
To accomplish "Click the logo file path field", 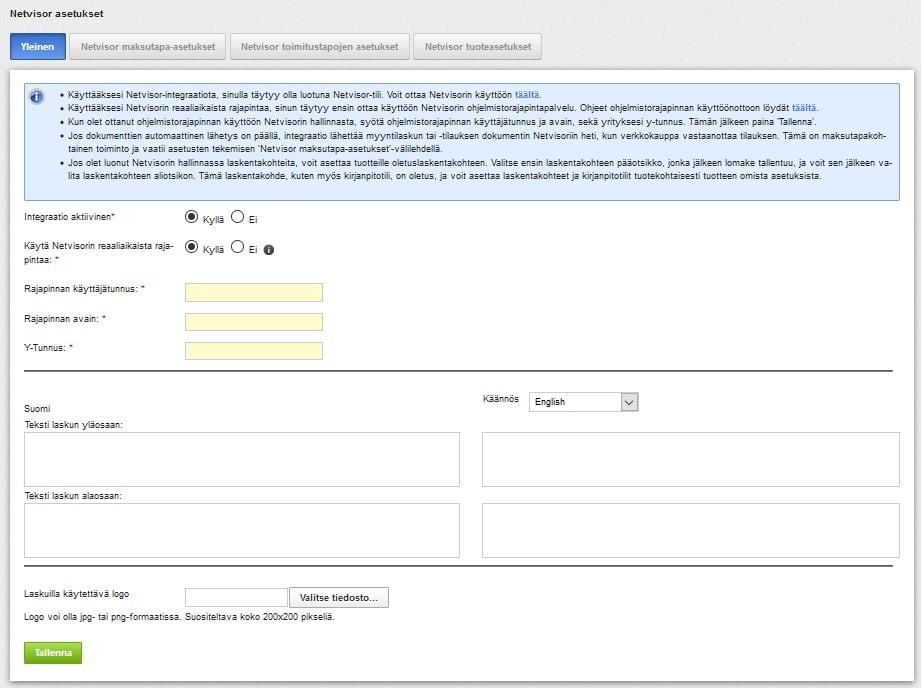I will [236, 598].
